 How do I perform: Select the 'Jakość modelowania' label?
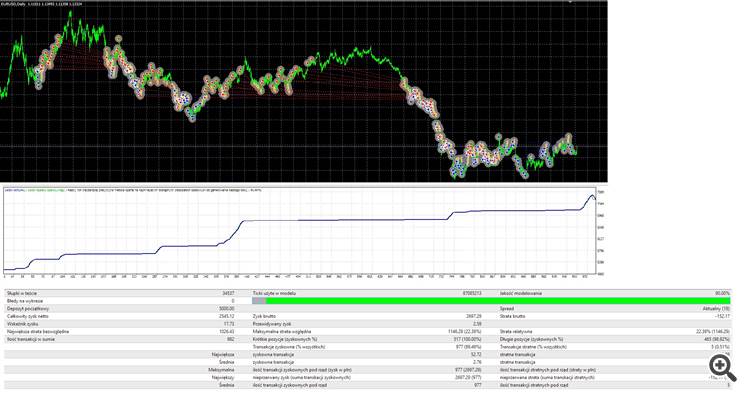coord(521,293)
